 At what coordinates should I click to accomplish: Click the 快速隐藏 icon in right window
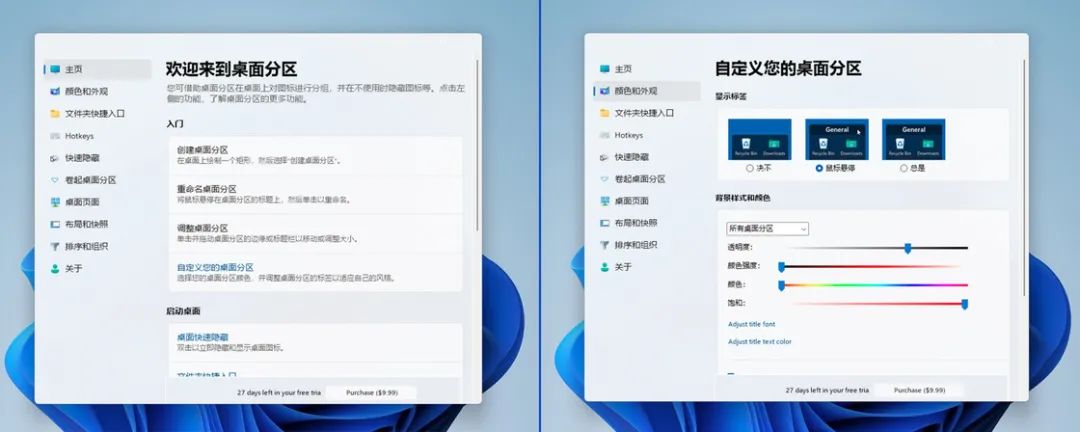[x=604, y=157]
